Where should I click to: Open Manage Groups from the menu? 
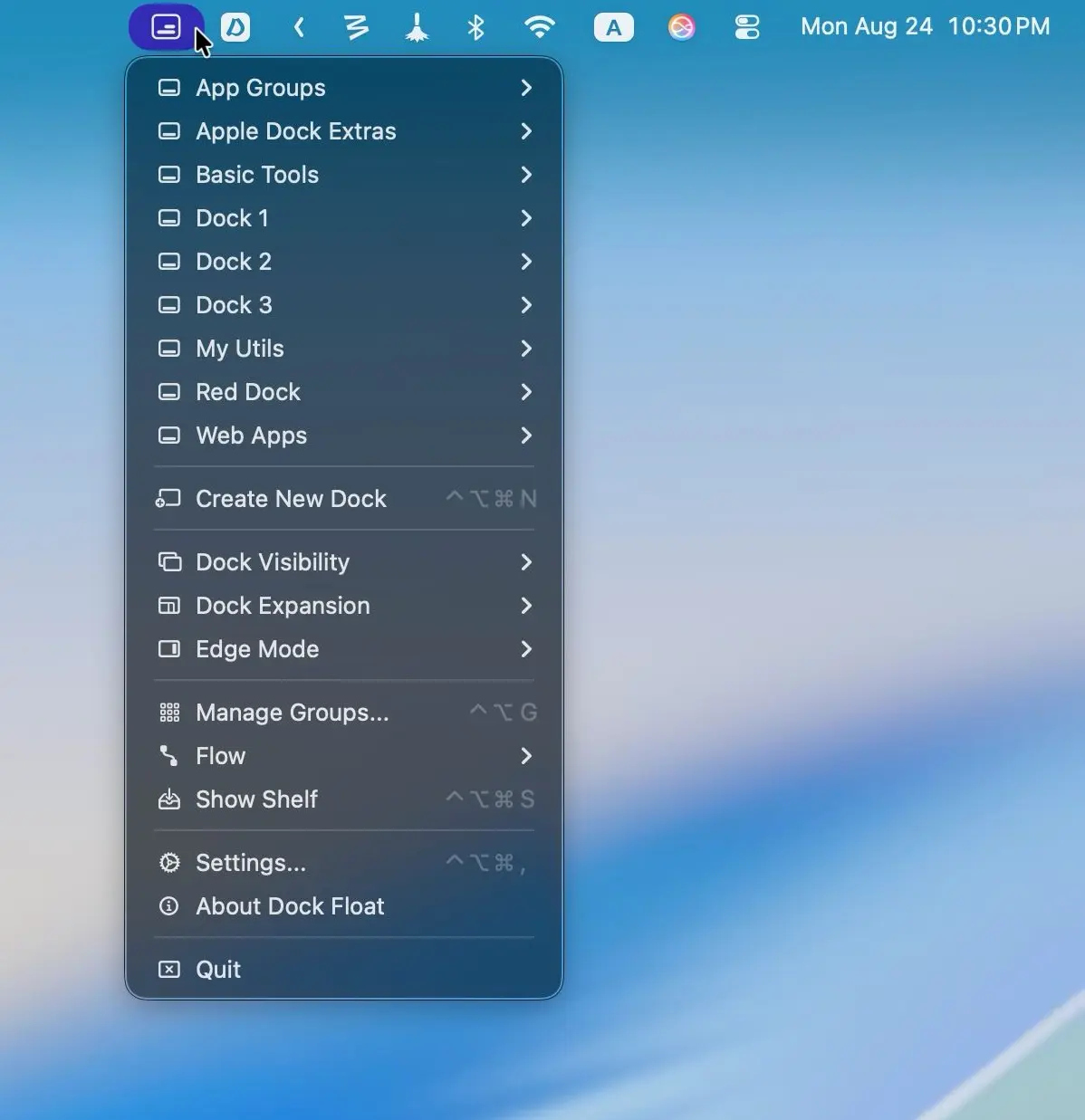[344, 713]
